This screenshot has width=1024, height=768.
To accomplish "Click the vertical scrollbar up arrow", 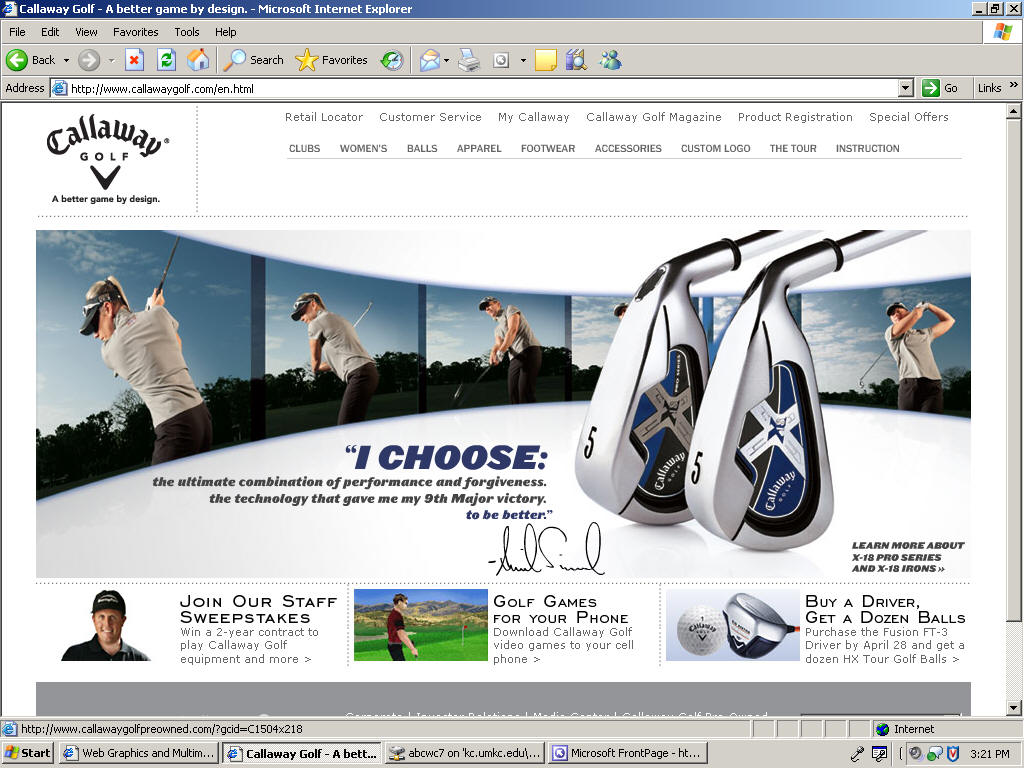I will point(1014,112).
